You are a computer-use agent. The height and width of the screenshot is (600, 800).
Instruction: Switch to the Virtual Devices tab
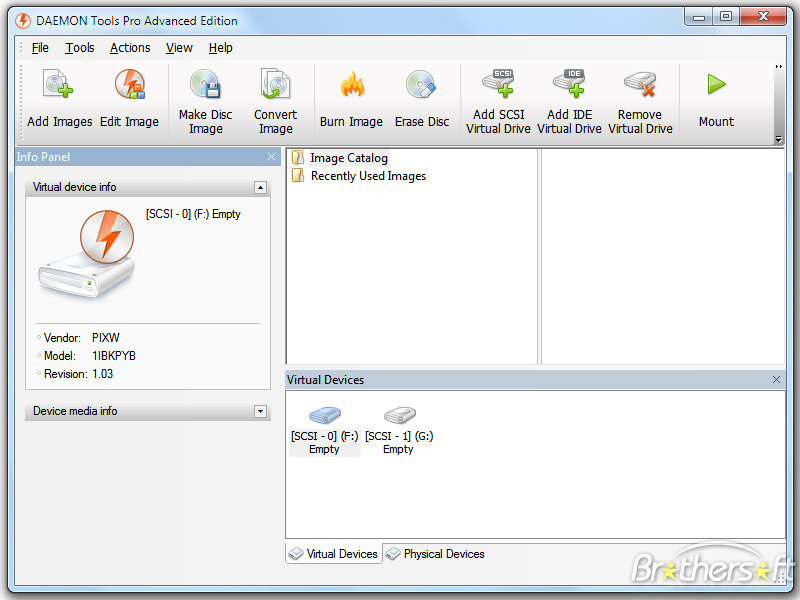point(334,554)
